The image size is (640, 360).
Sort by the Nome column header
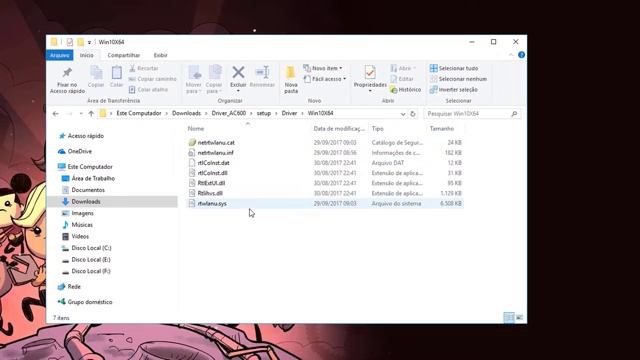pyautogui.click(x=247, y=129)
